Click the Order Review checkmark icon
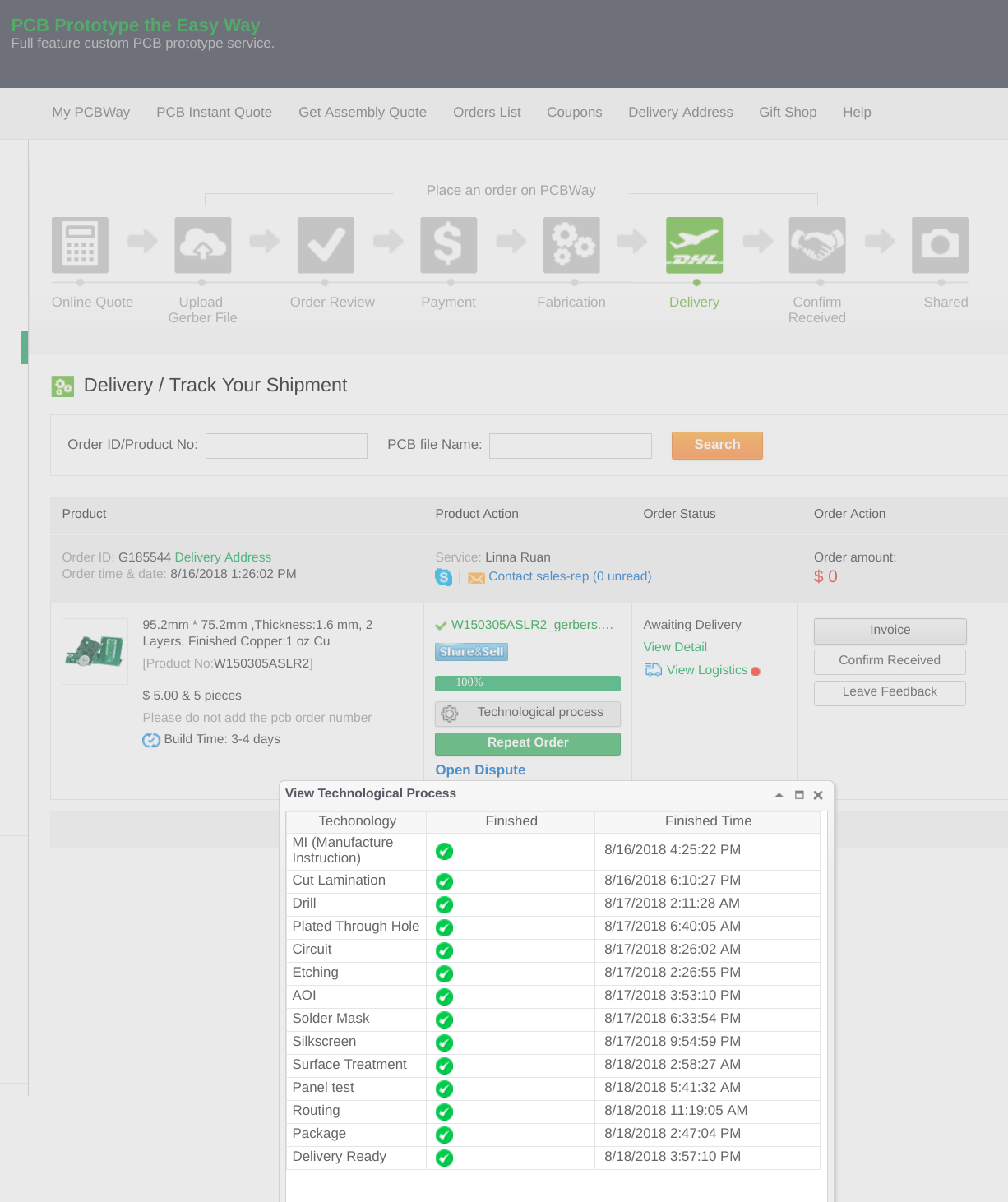The height and width of the screenshot is (1202, 1008). click(x=326, y=245)
